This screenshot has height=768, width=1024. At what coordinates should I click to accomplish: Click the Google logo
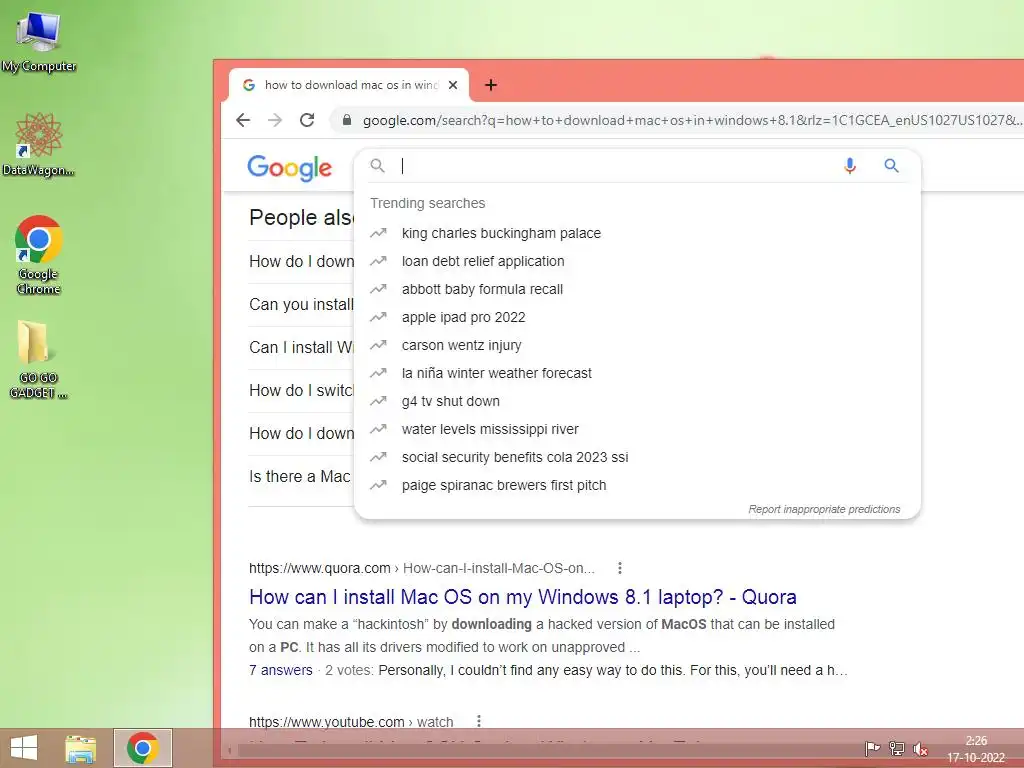coord(289,168)
